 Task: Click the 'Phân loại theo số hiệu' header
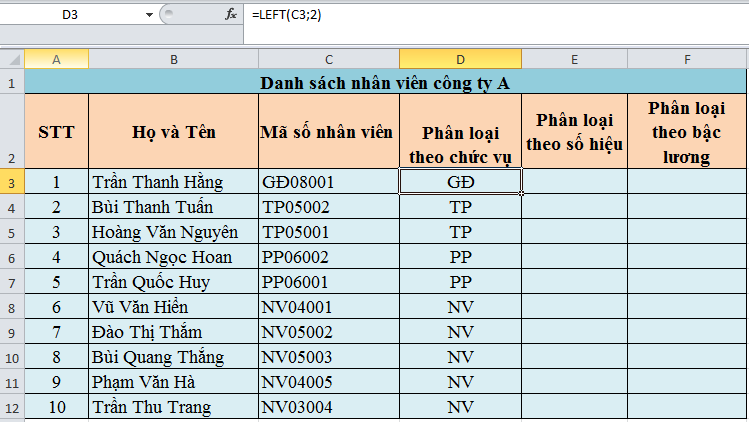(x=574, y=131)
